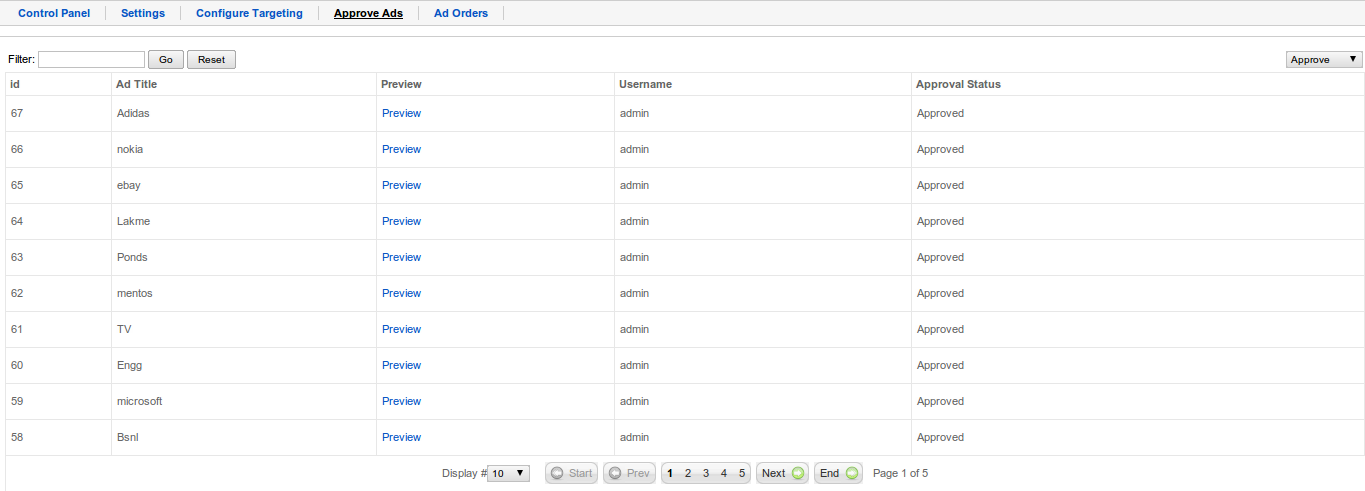Click the Go filter button
The image size is (1365, 491).
coord(166,60)
